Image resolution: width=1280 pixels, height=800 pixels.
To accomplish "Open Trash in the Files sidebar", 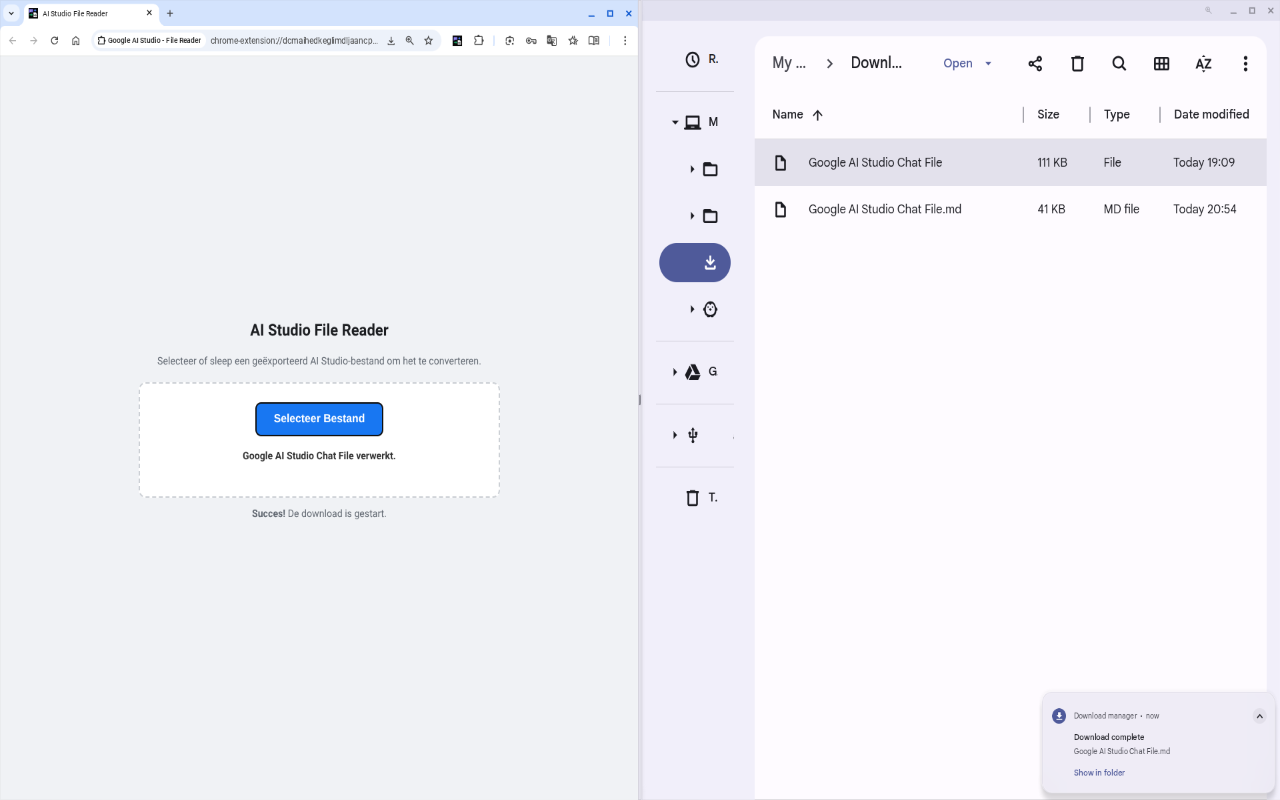I will (692, 497).
